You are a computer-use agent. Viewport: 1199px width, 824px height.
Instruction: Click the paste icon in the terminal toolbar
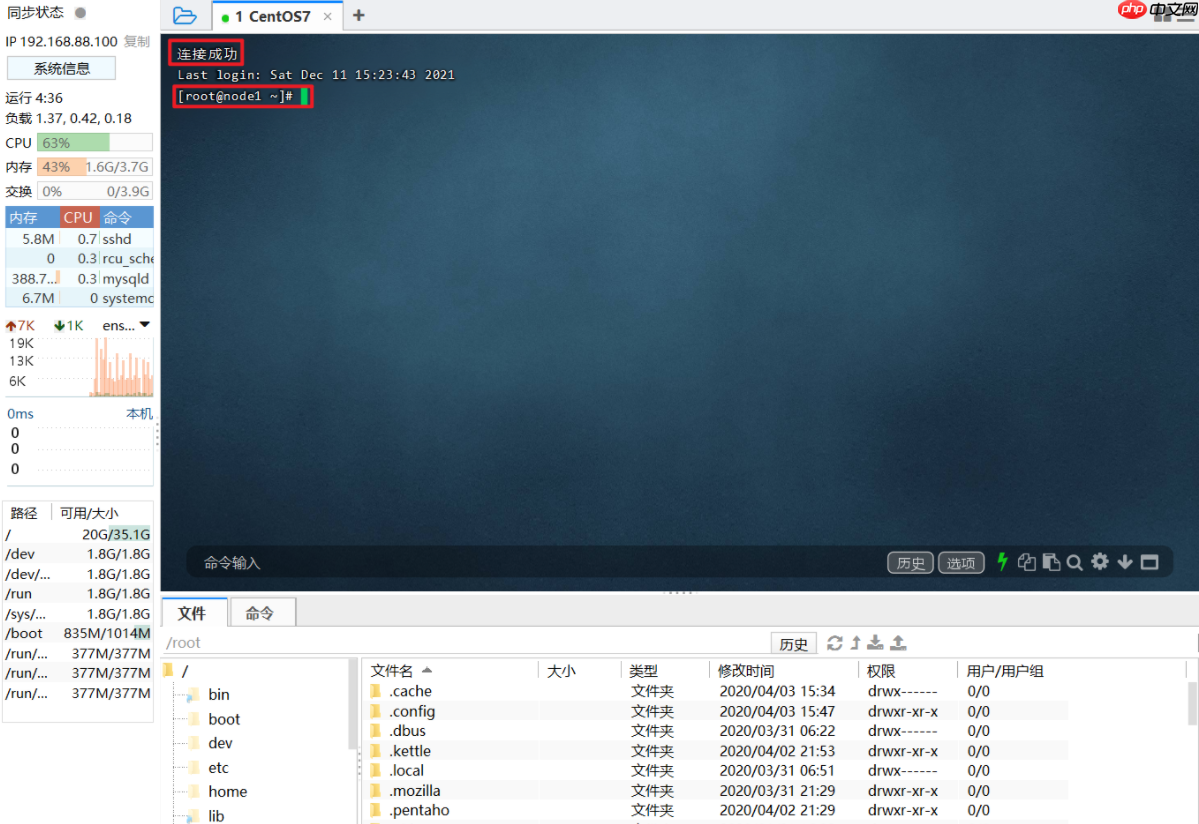[x=1050, y=562]
